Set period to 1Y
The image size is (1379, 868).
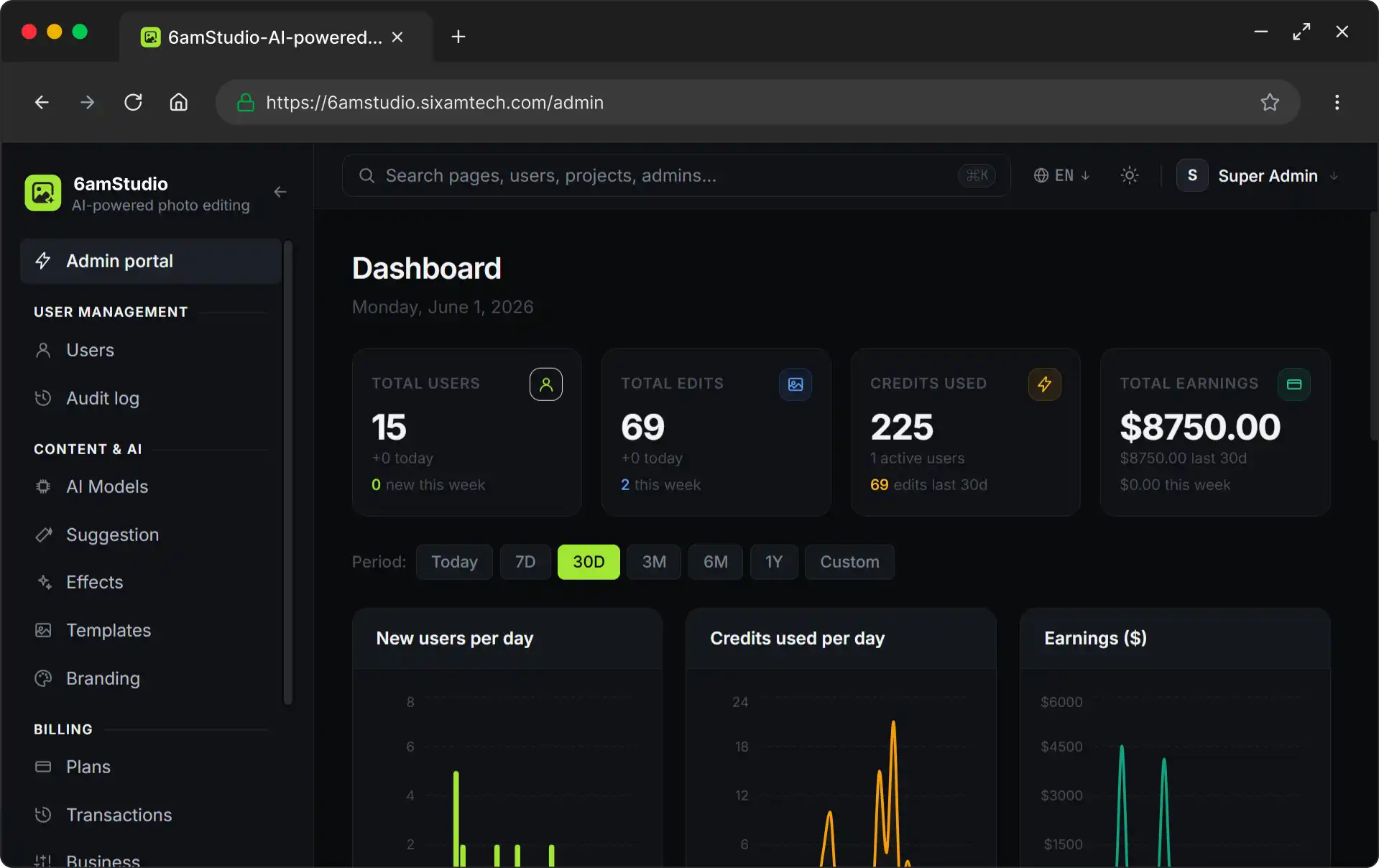(x=774, y=562)
